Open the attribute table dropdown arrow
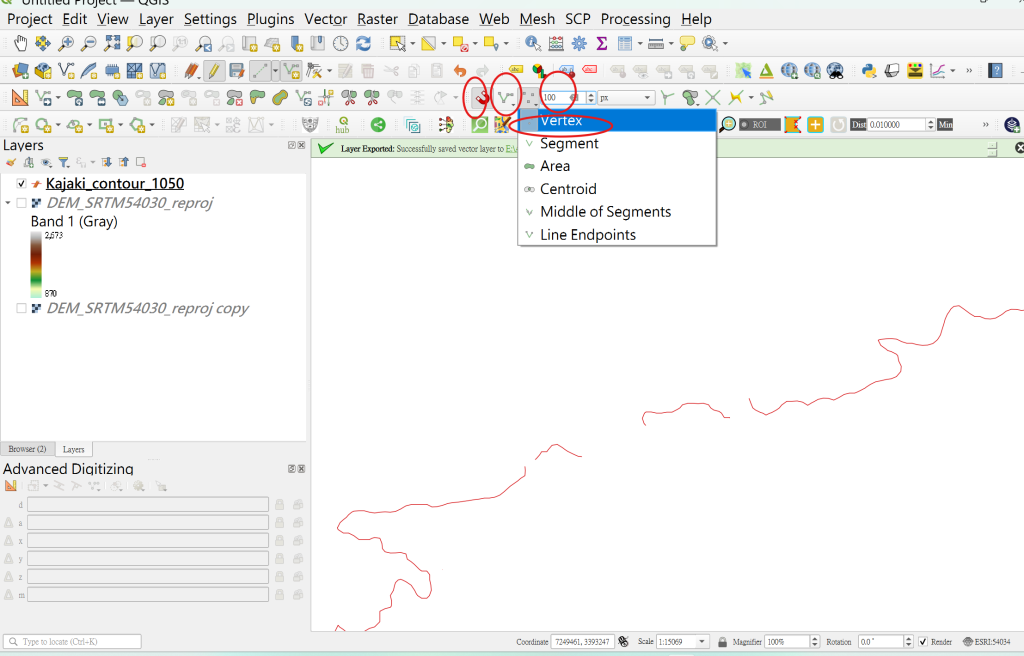 pyautogui.click(x=640, y=44)
